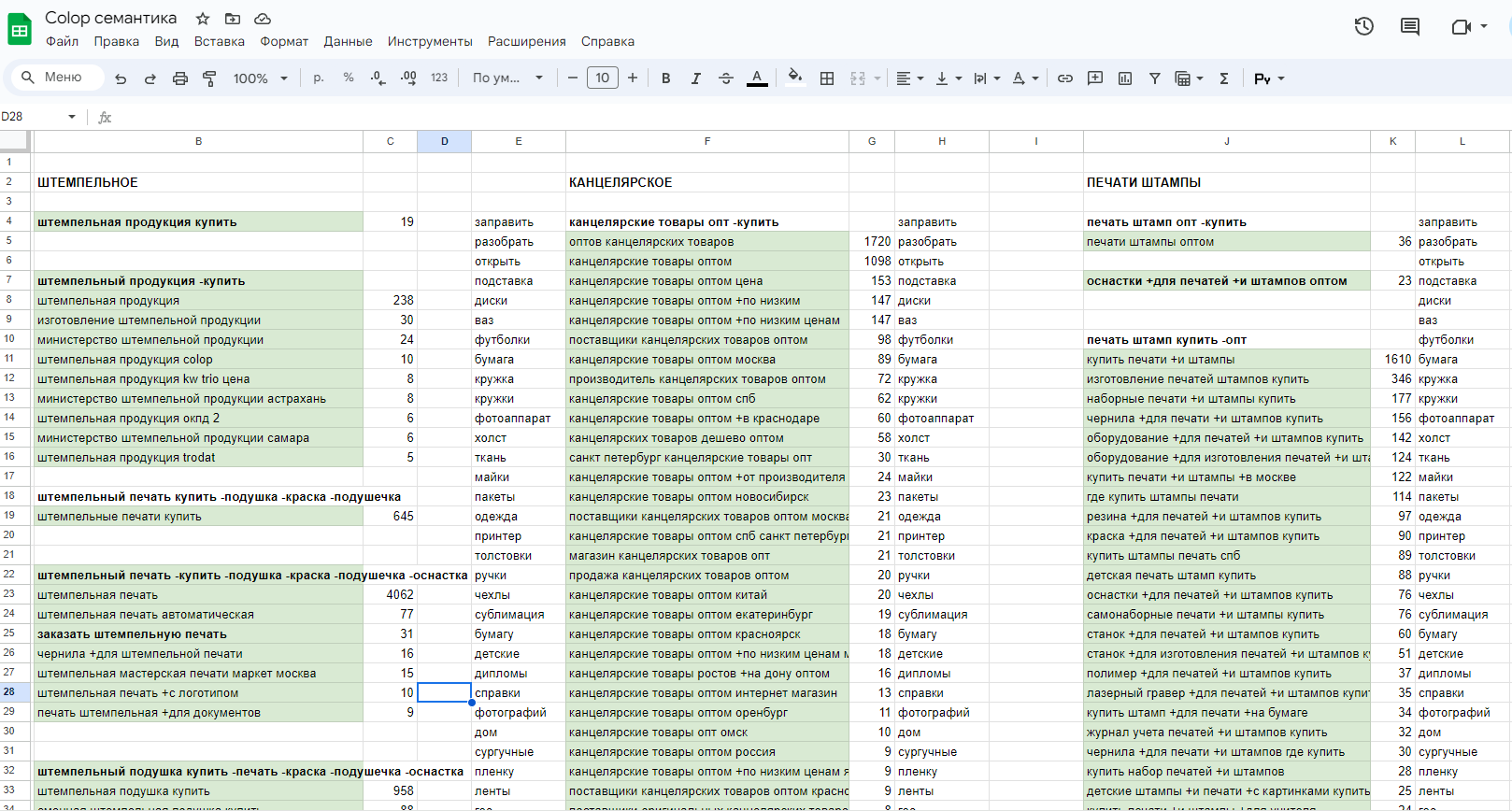Open the input tools Ру dropdown
The image size is (1512, 811).
pyautogui.click(x=1269, y=78)
